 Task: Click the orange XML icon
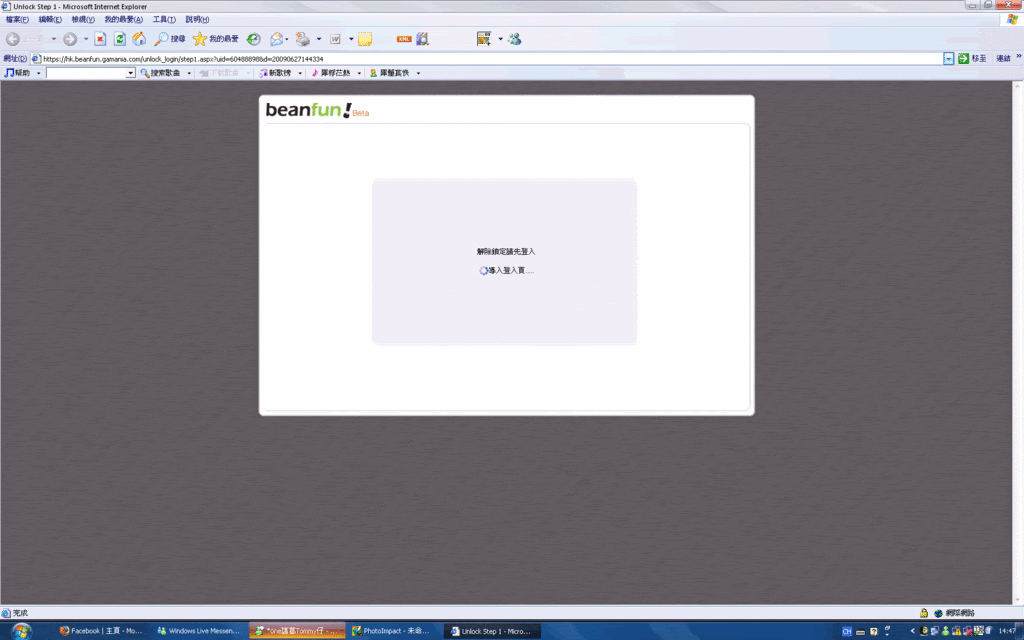(404, 39)
